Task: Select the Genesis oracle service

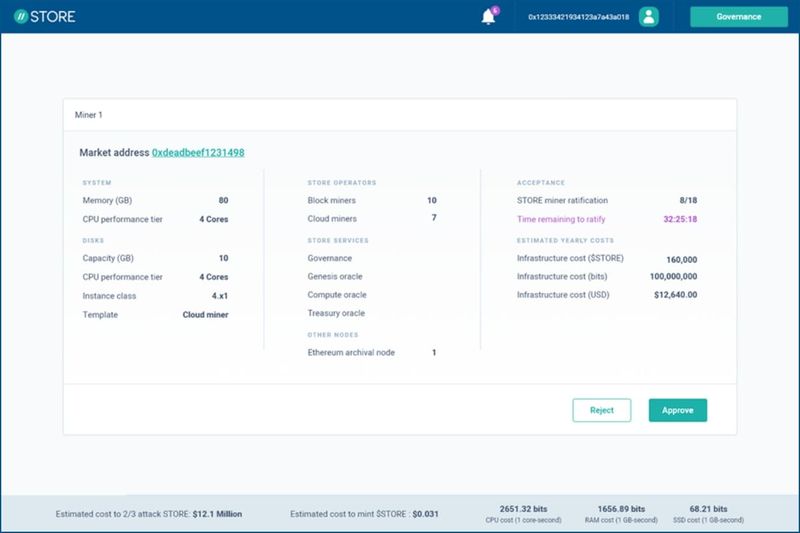Action: point(335,276)
